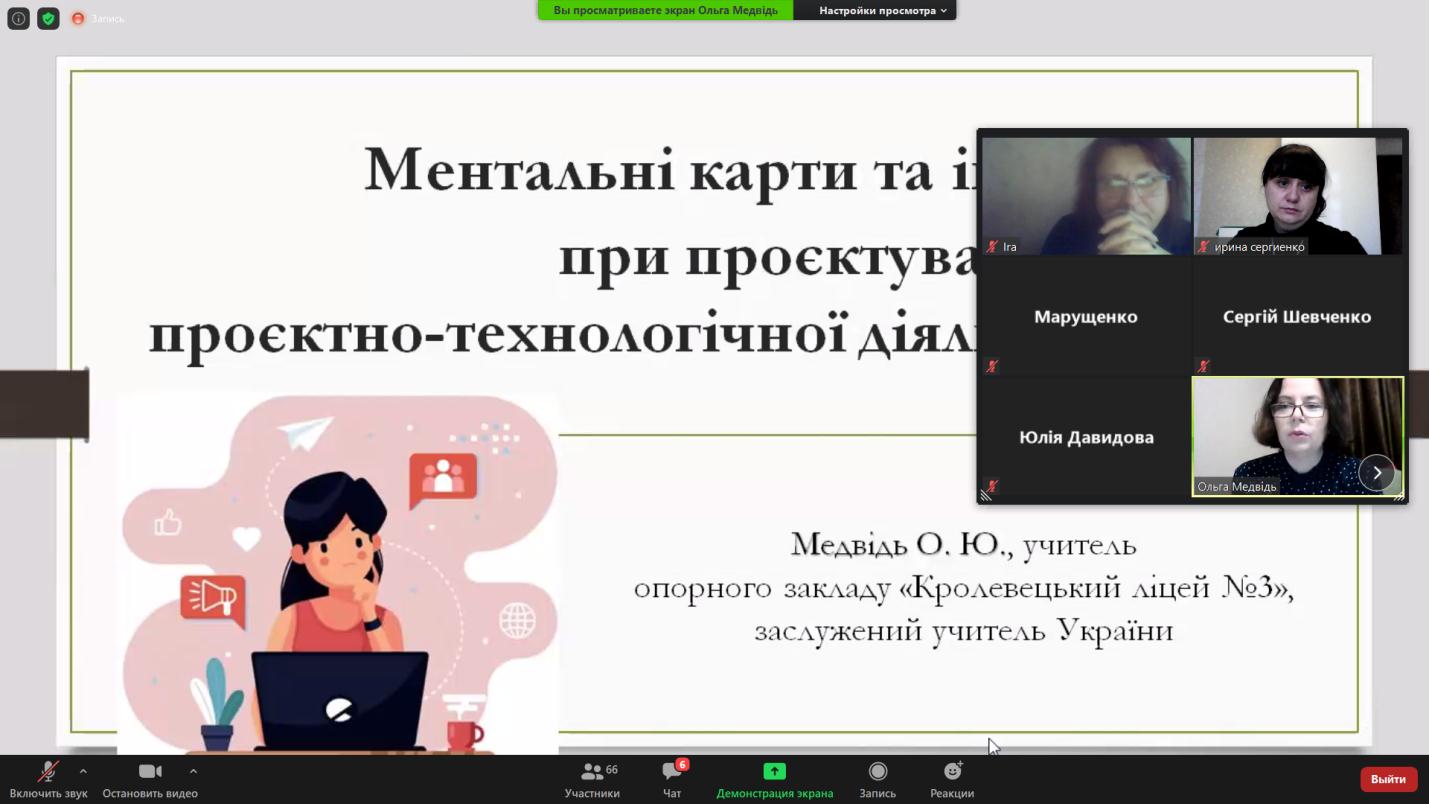The height and width of the screenshot is (804, 1429).
Task: Expand video options arrow beside camera
Action: click(x=193, y=771)
